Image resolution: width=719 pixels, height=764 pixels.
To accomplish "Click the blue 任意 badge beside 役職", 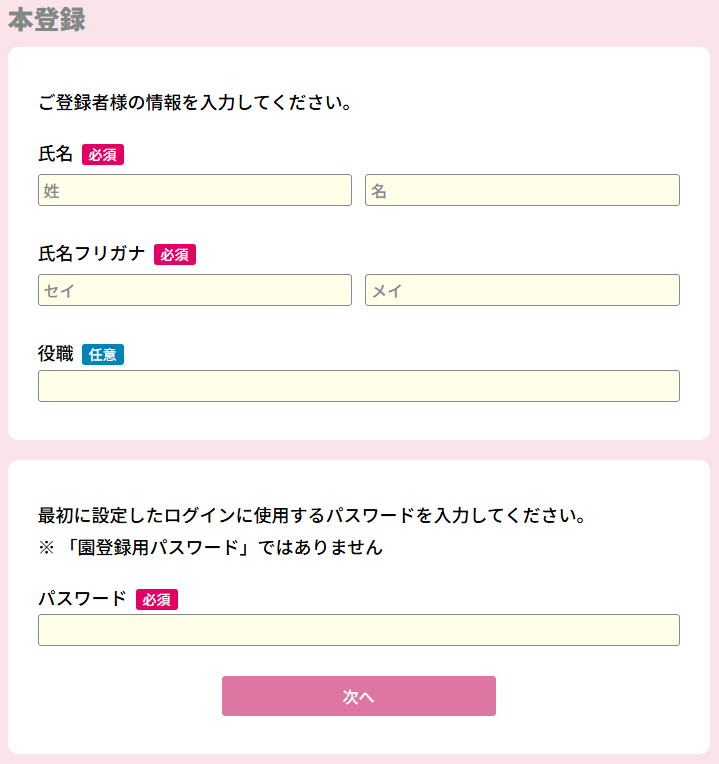I will (103, 354).
